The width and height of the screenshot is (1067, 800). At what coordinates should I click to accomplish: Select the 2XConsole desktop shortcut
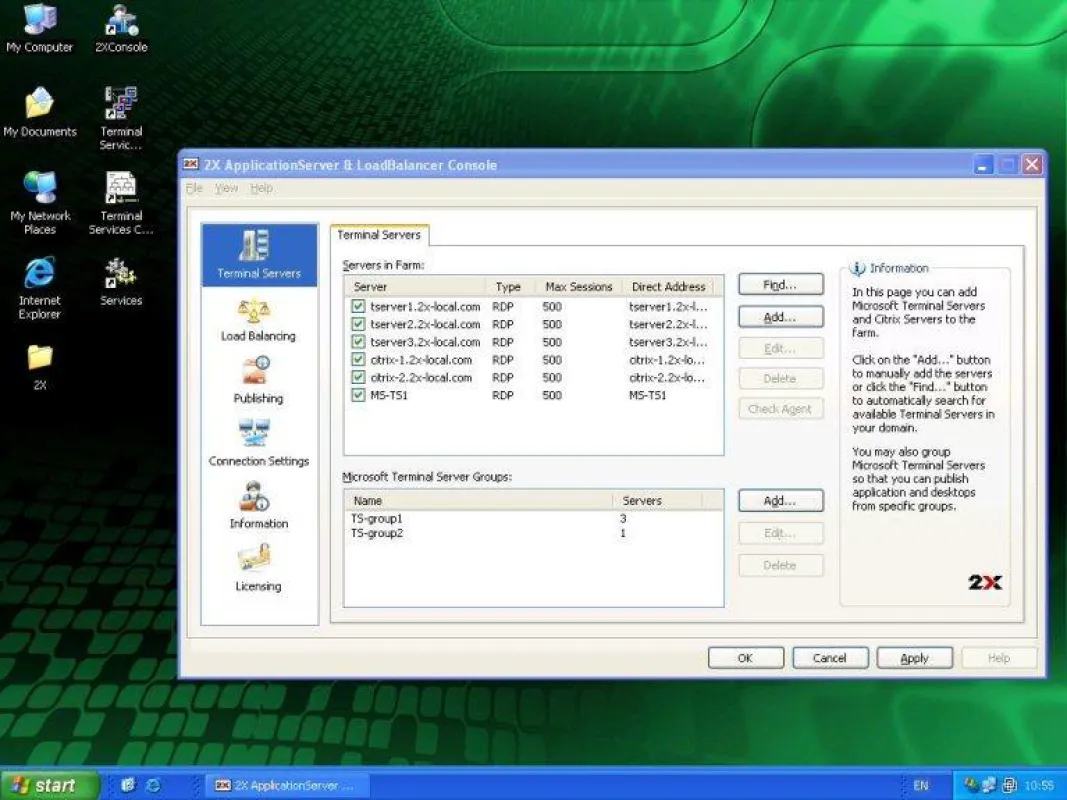coord(121,28)
